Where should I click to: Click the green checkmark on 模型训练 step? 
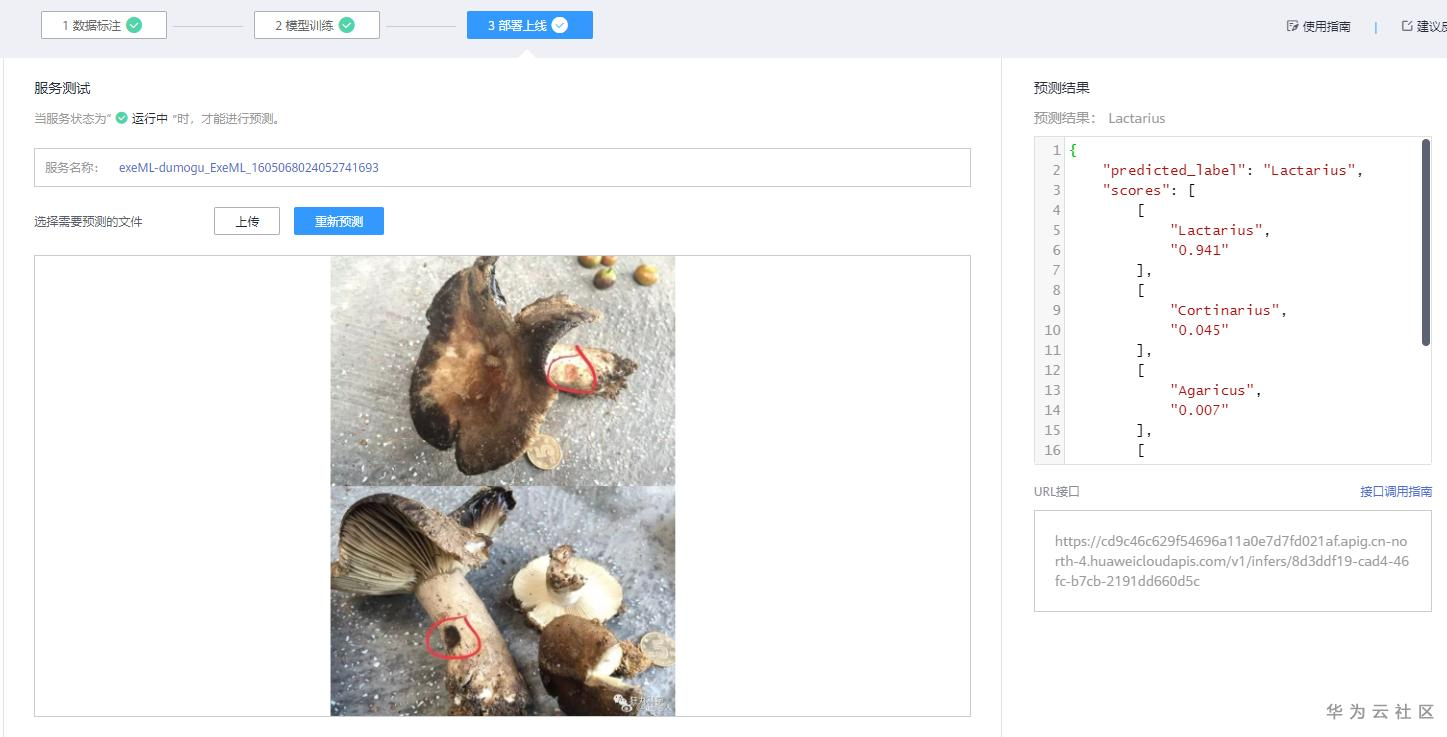tap(347, 24)
